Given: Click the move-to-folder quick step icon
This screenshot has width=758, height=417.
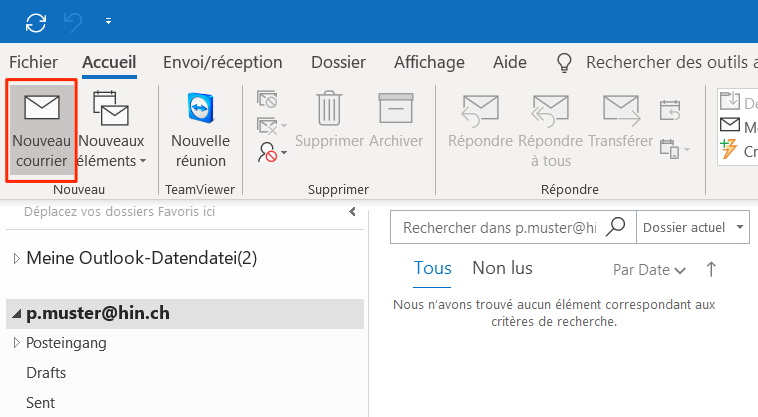Looking at the screenshot, I should point(729,101).
